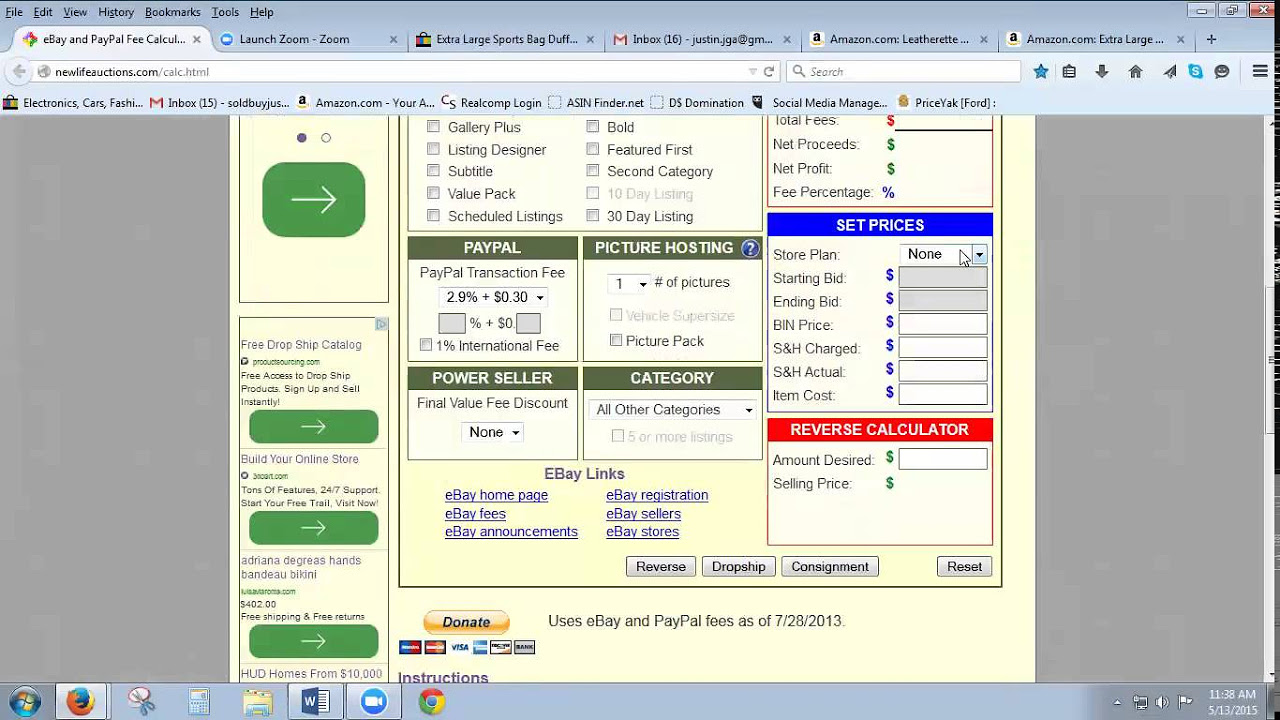Open Snipping Tool from taskbar
Image resolution: width=1280 pixels, height=720 pixels.
pos(141,701)
